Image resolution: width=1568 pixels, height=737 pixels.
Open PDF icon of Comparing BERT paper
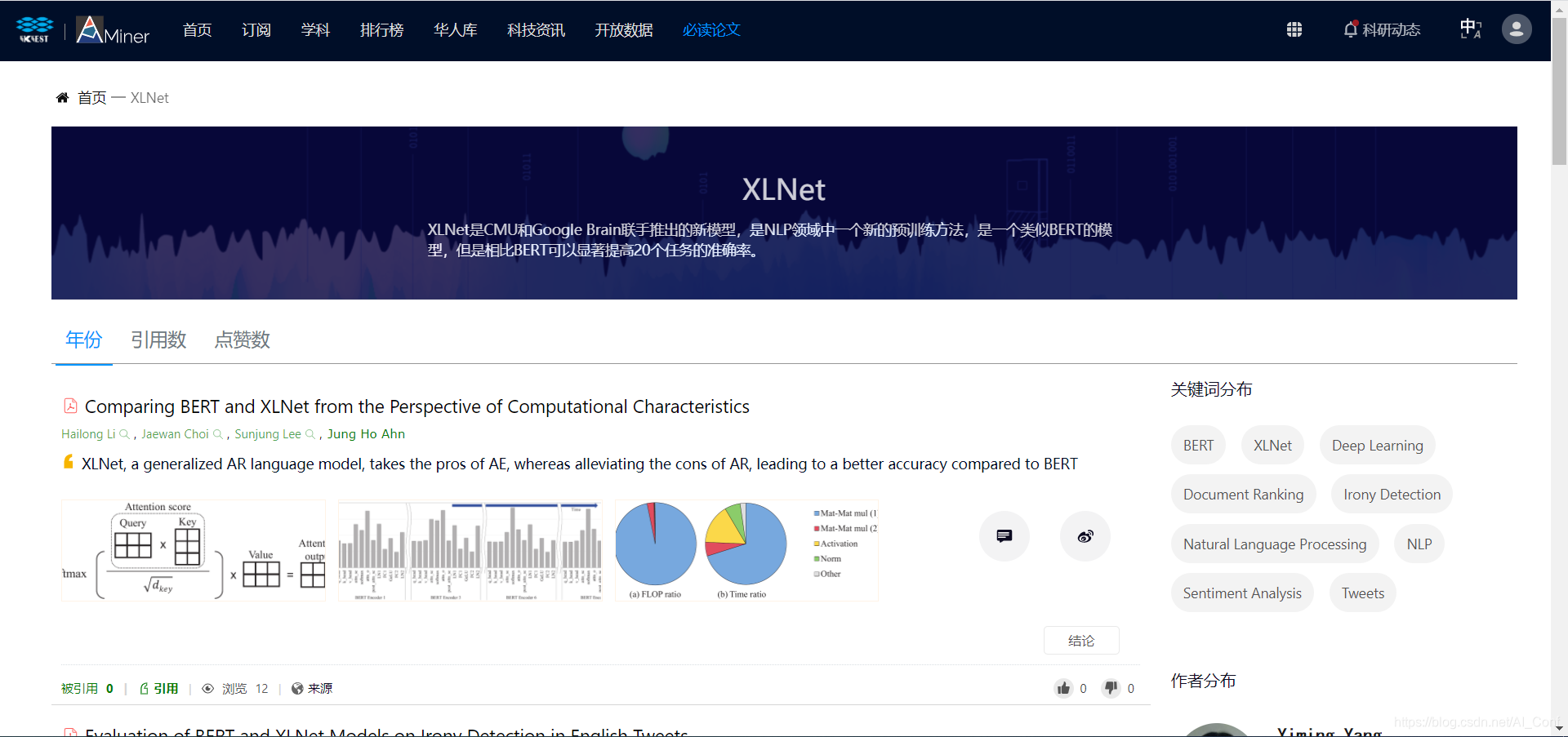tap(71, 406)
